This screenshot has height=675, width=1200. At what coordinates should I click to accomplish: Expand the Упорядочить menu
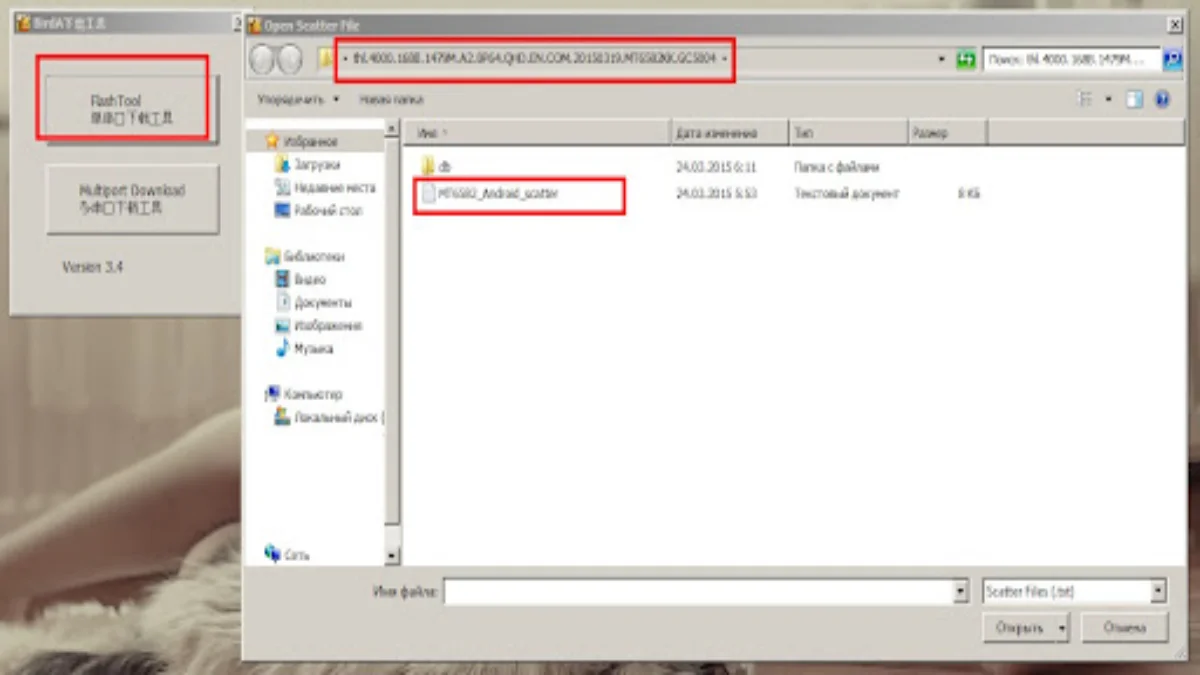299,100
